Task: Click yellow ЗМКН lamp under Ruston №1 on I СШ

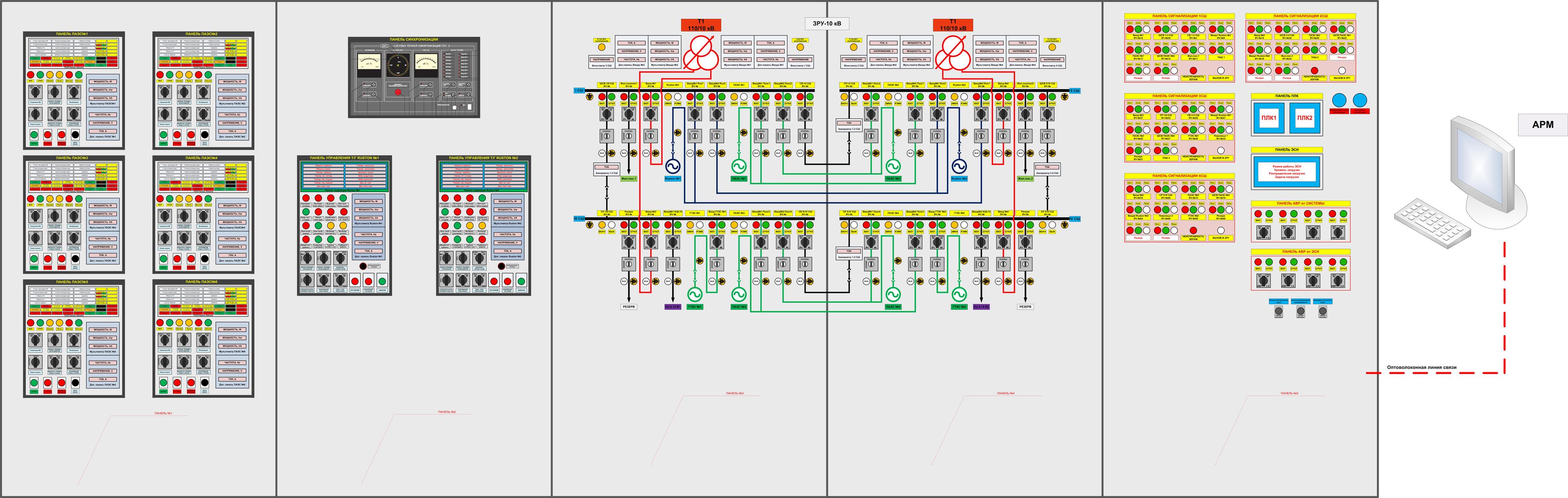Action: 668,97
